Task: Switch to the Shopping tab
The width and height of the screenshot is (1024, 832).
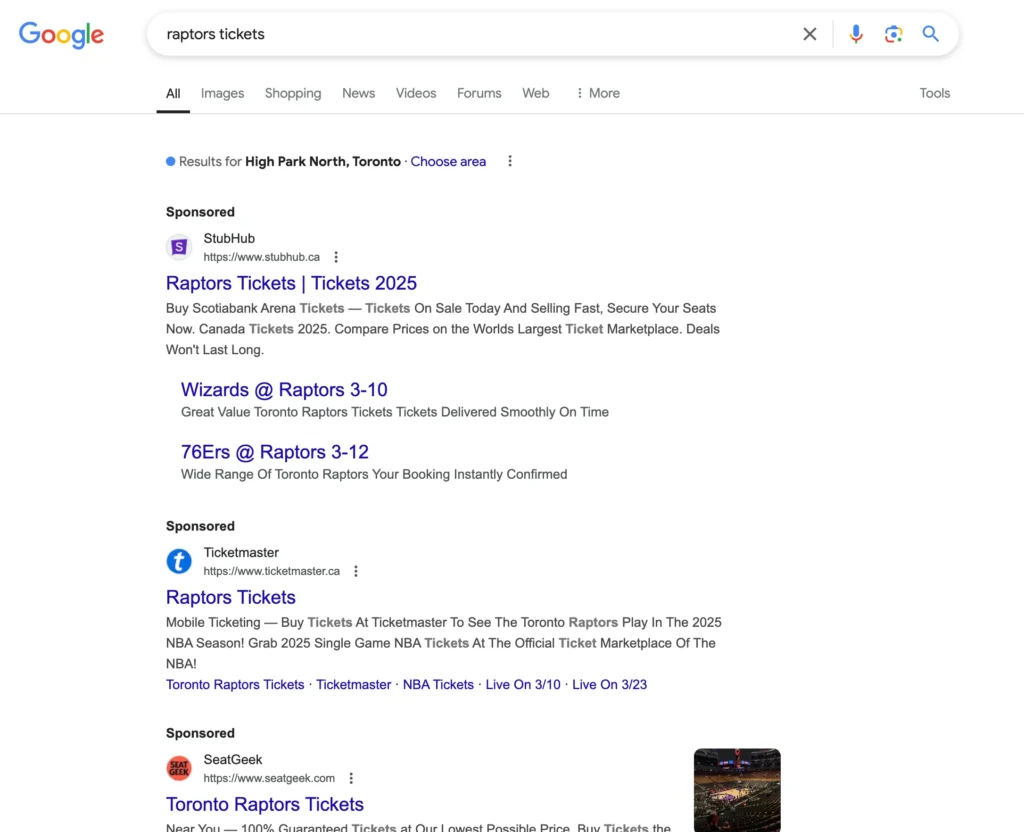Action: 293,93
